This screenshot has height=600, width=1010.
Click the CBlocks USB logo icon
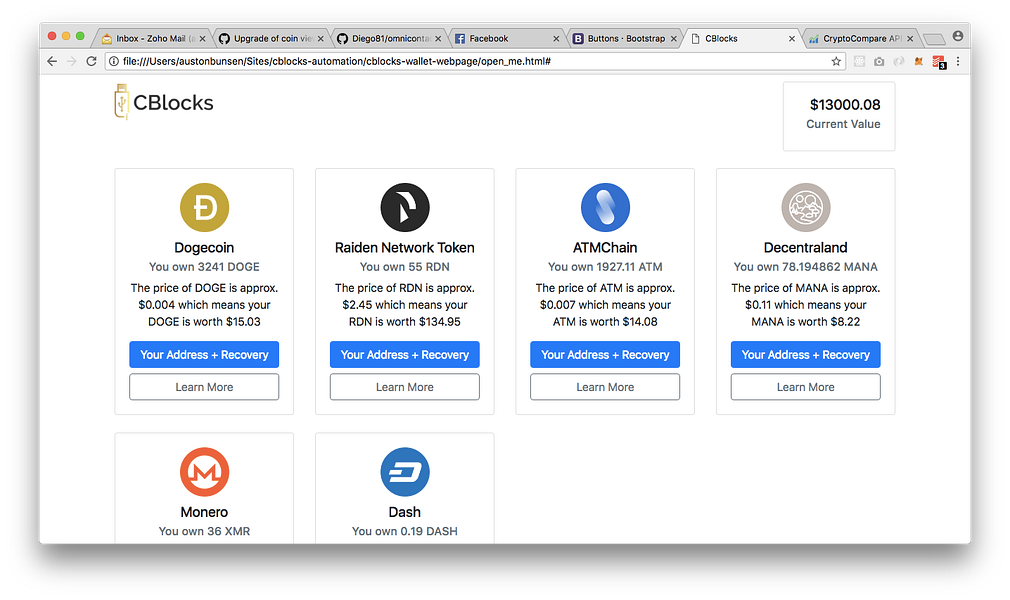[x=121, y=102]
